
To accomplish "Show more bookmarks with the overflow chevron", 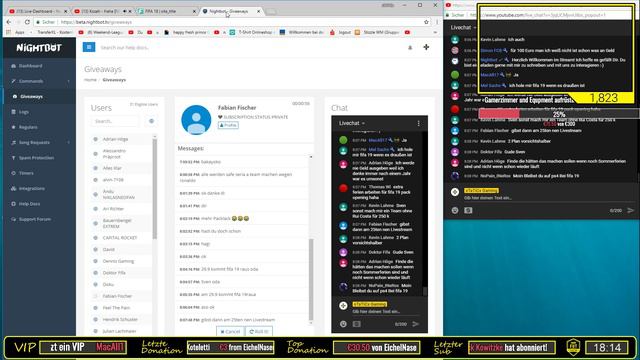I will point(435,32).
